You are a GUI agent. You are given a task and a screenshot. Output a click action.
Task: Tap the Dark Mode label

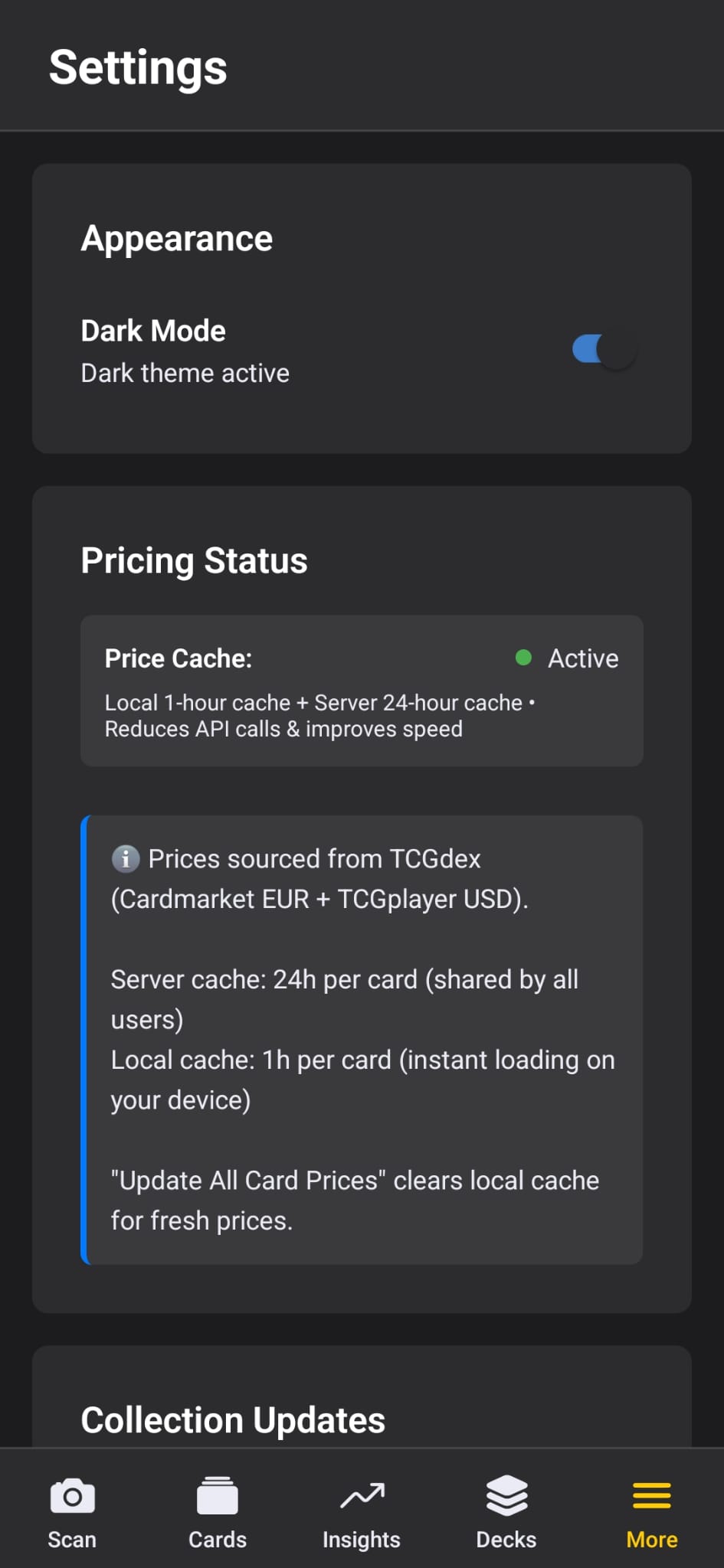point(153,331)
